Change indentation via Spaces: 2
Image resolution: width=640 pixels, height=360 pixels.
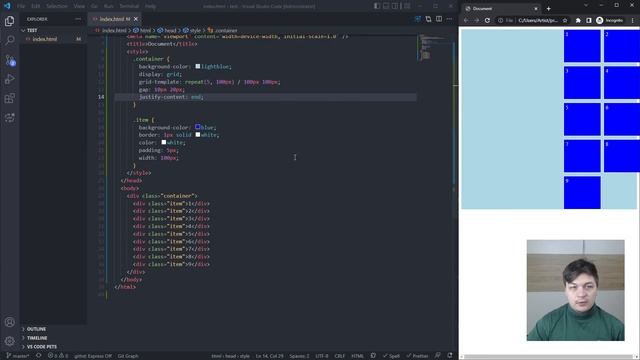(x=299, y=356)
